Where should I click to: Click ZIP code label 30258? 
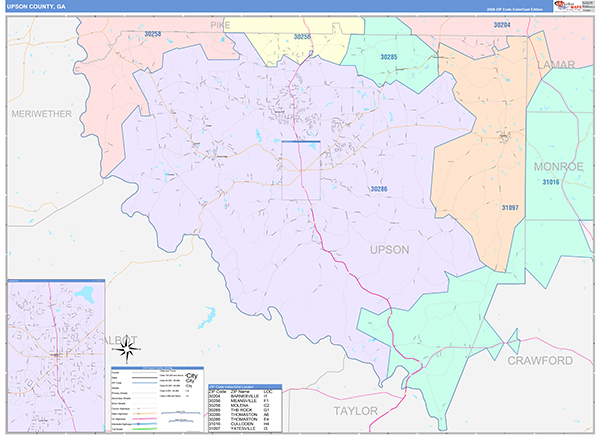(153, 34)
